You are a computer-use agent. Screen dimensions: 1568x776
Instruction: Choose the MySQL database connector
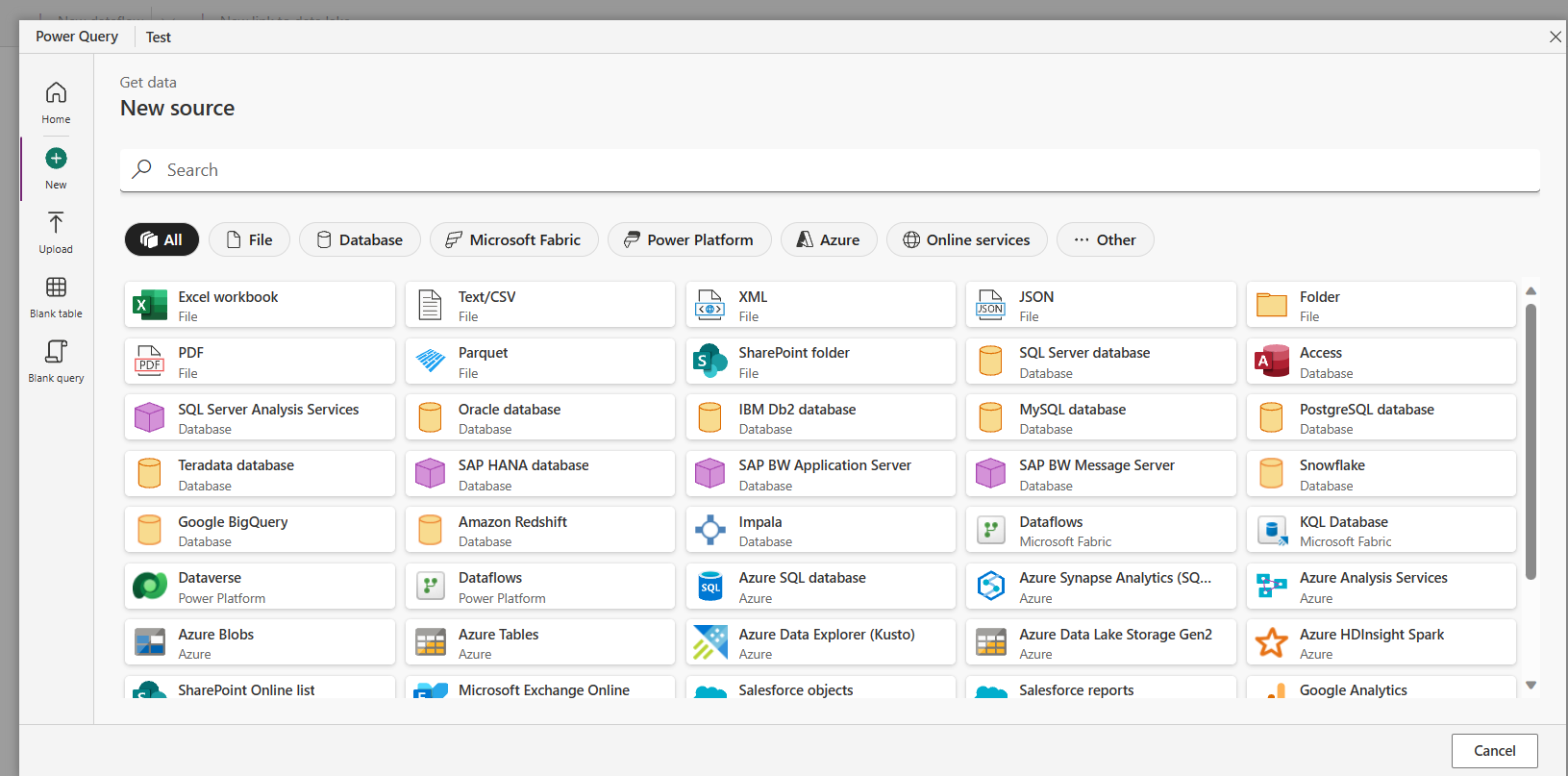point(1101,417)
